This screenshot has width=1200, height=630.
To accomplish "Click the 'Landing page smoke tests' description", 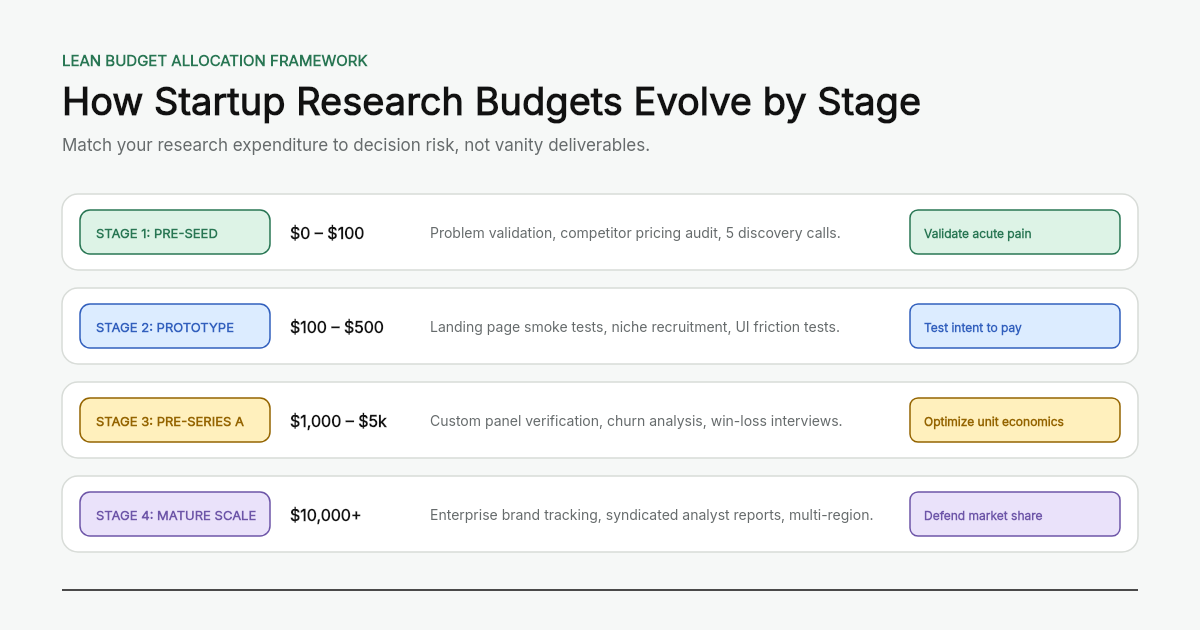I will pos(635,327).
